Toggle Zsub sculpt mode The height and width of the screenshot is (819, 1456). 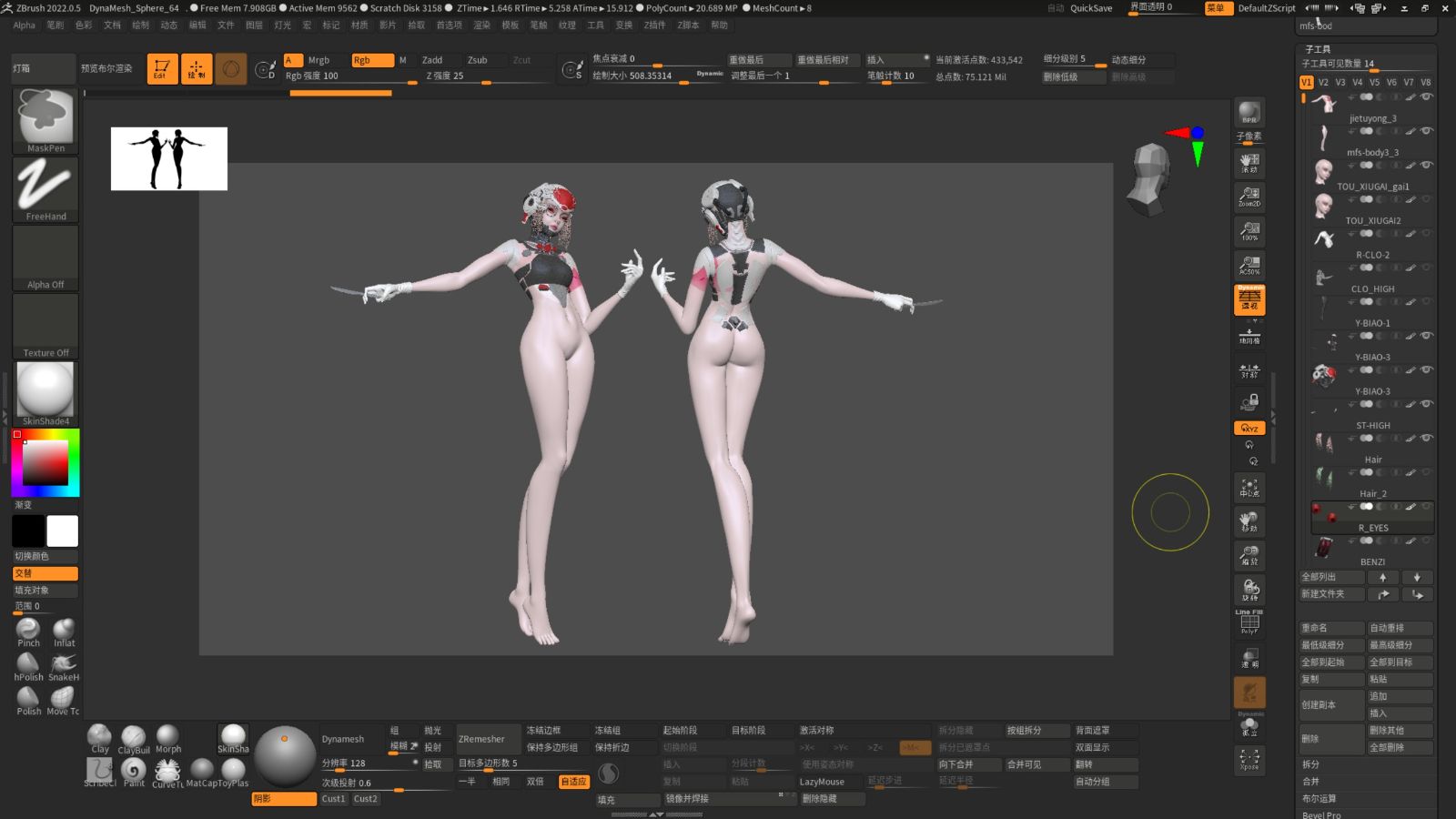(x=478, y=60)
